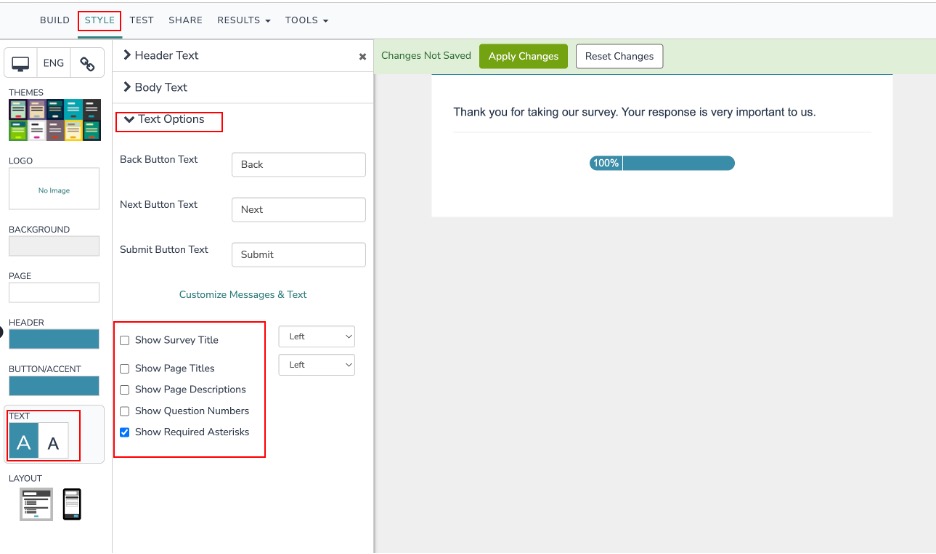This screenshot has height=554, width=936.
Task: Click the 100% progress bar
Action: point(662,163)
